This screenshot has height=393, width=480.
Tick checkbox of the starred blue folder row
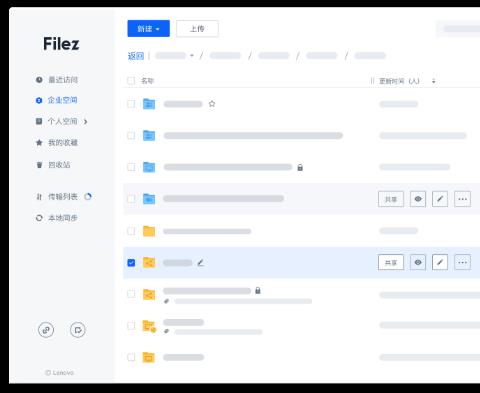[131, 104]
